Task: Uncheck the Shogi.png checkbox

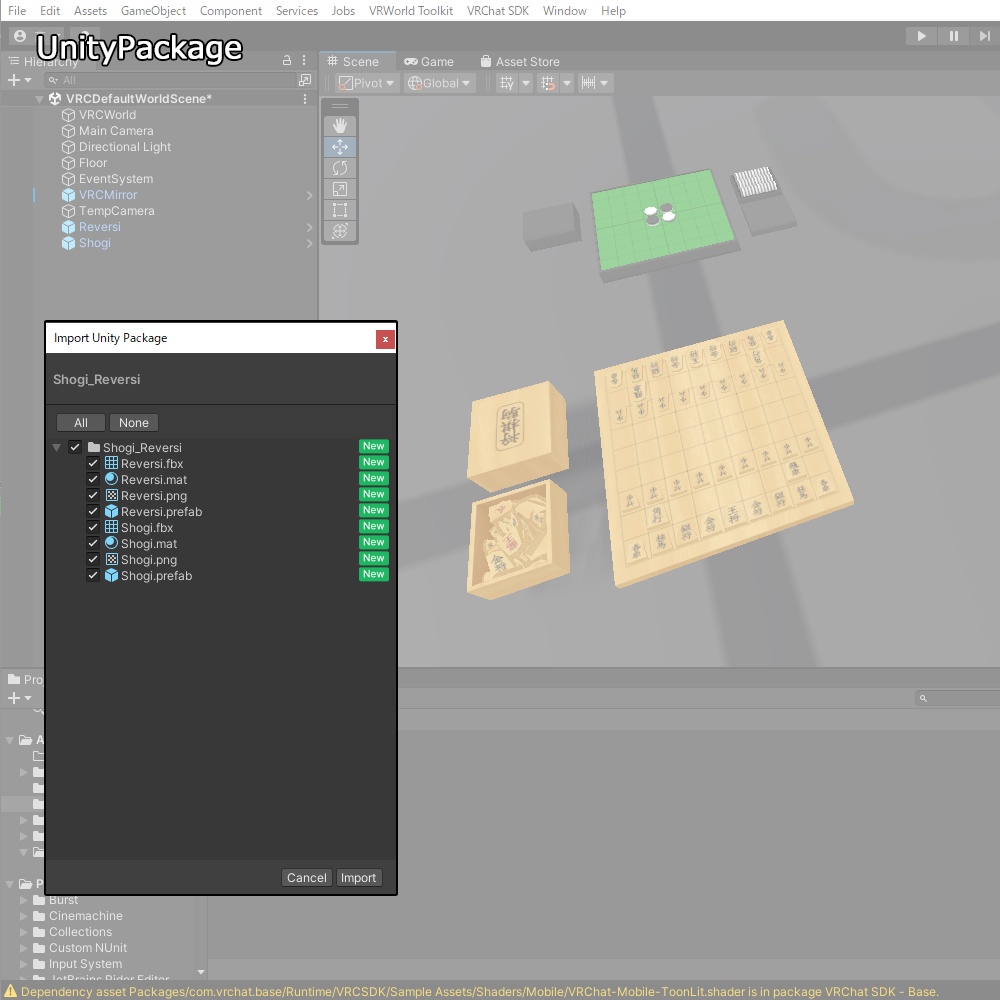Action: [93, 559]
